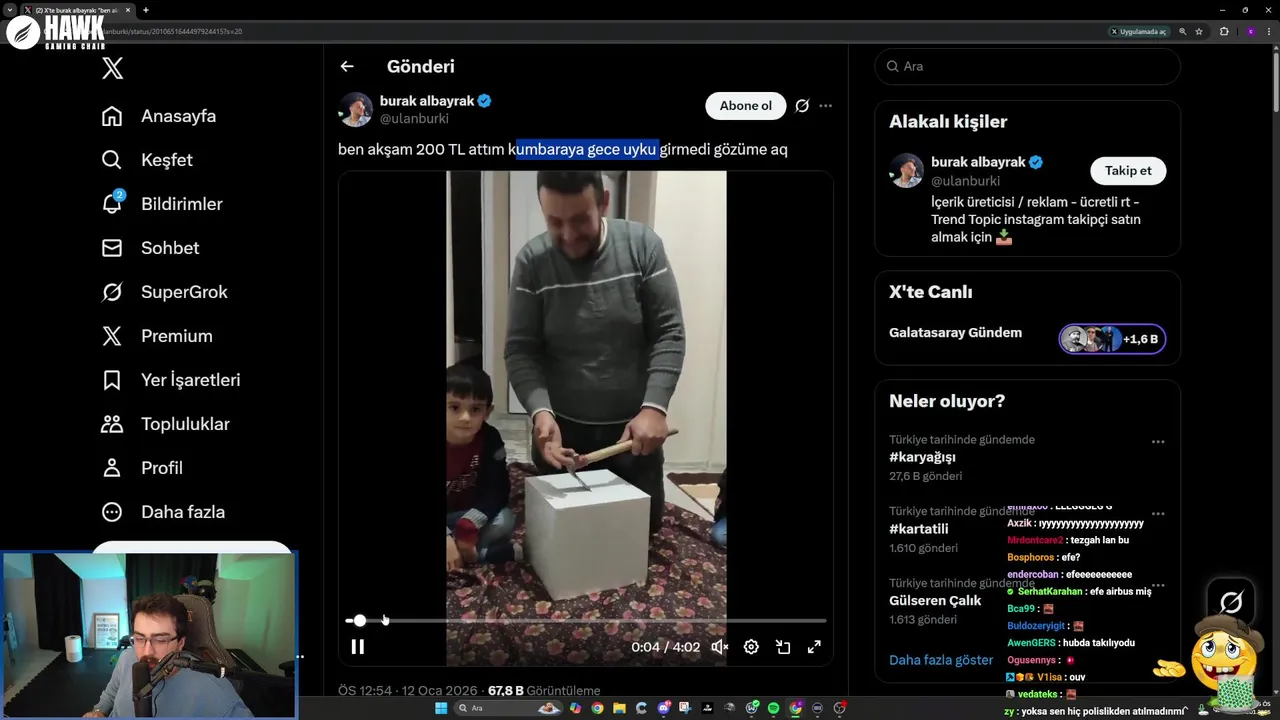Open Windows Start menu
The image size is (1280, 720).
pos(441,708)
